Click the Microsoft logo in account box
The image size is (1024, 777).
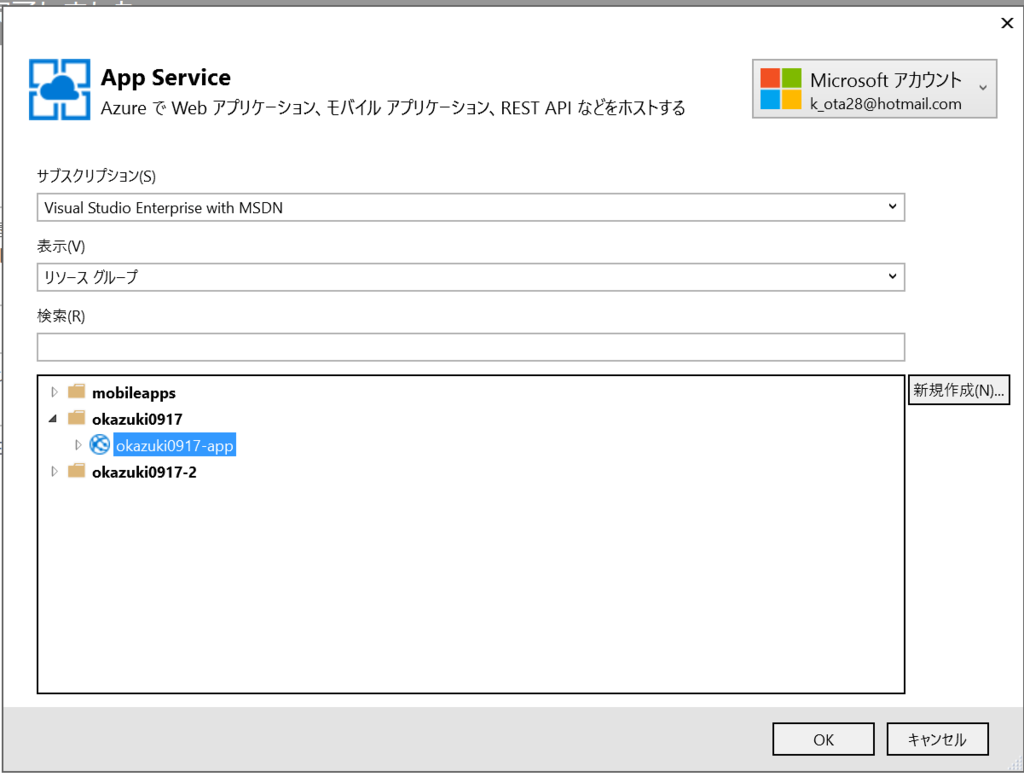(780, 89)
